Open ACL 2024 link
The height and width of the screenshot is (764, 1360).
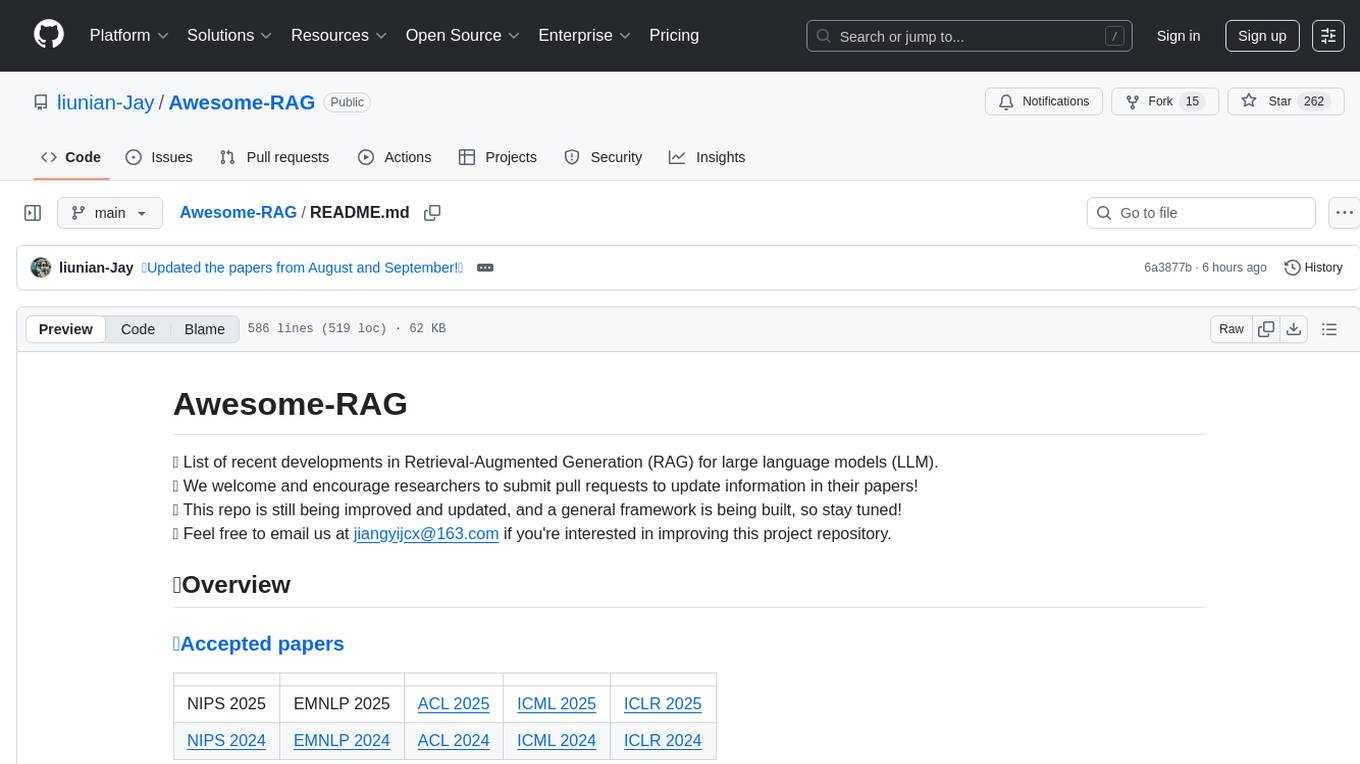coord(453,740)
